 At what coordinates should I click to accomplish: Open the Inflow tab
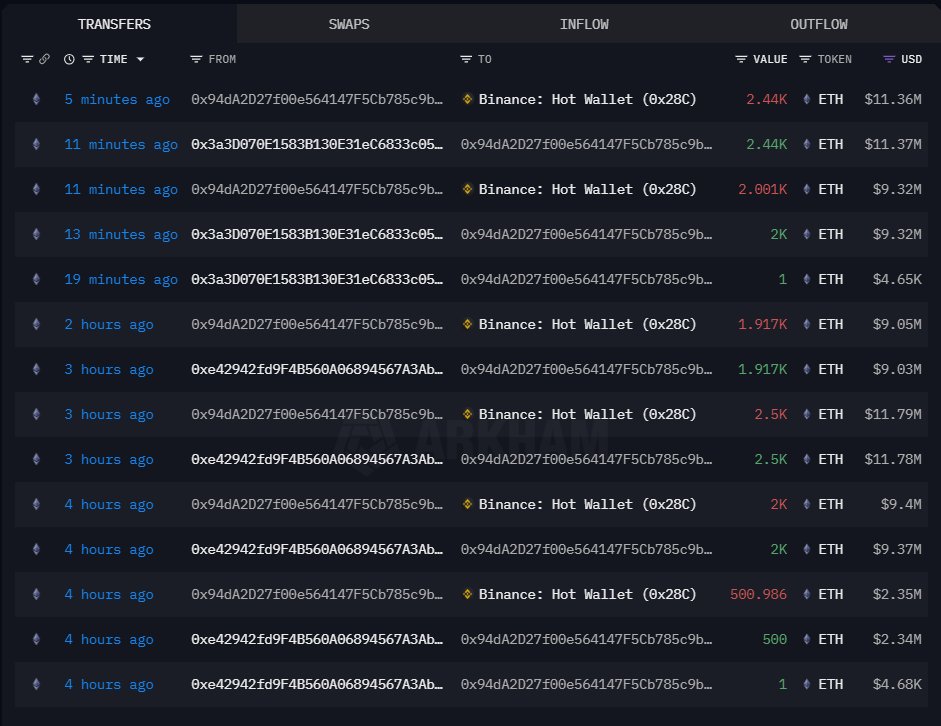click(584, 24)
